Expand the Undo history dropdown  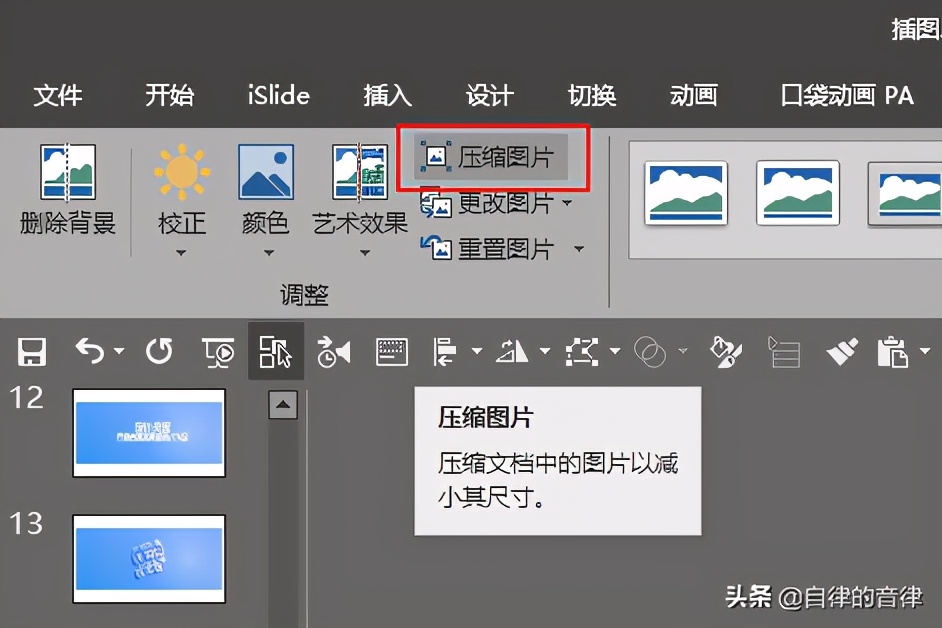pyautogui.click(x=117, y=350)
